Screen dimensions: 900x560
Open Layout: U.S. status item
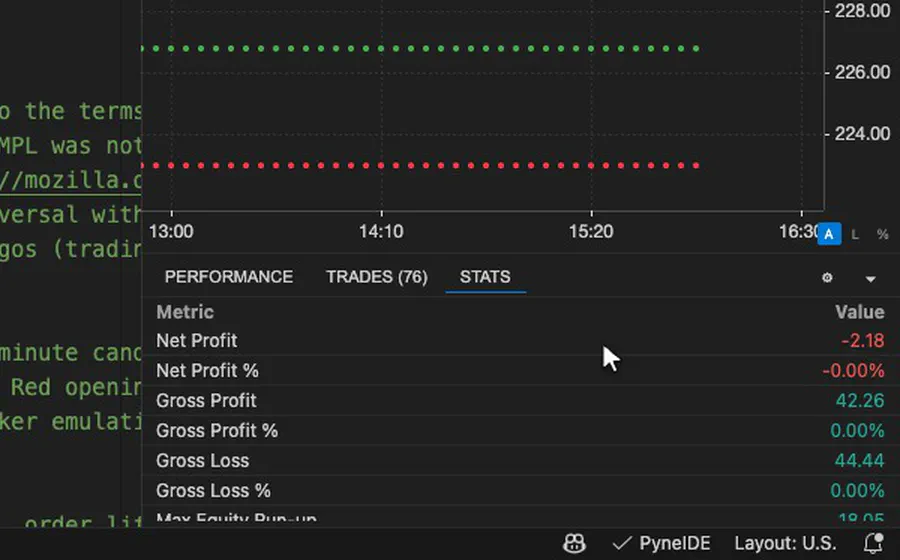pos(785,543)
